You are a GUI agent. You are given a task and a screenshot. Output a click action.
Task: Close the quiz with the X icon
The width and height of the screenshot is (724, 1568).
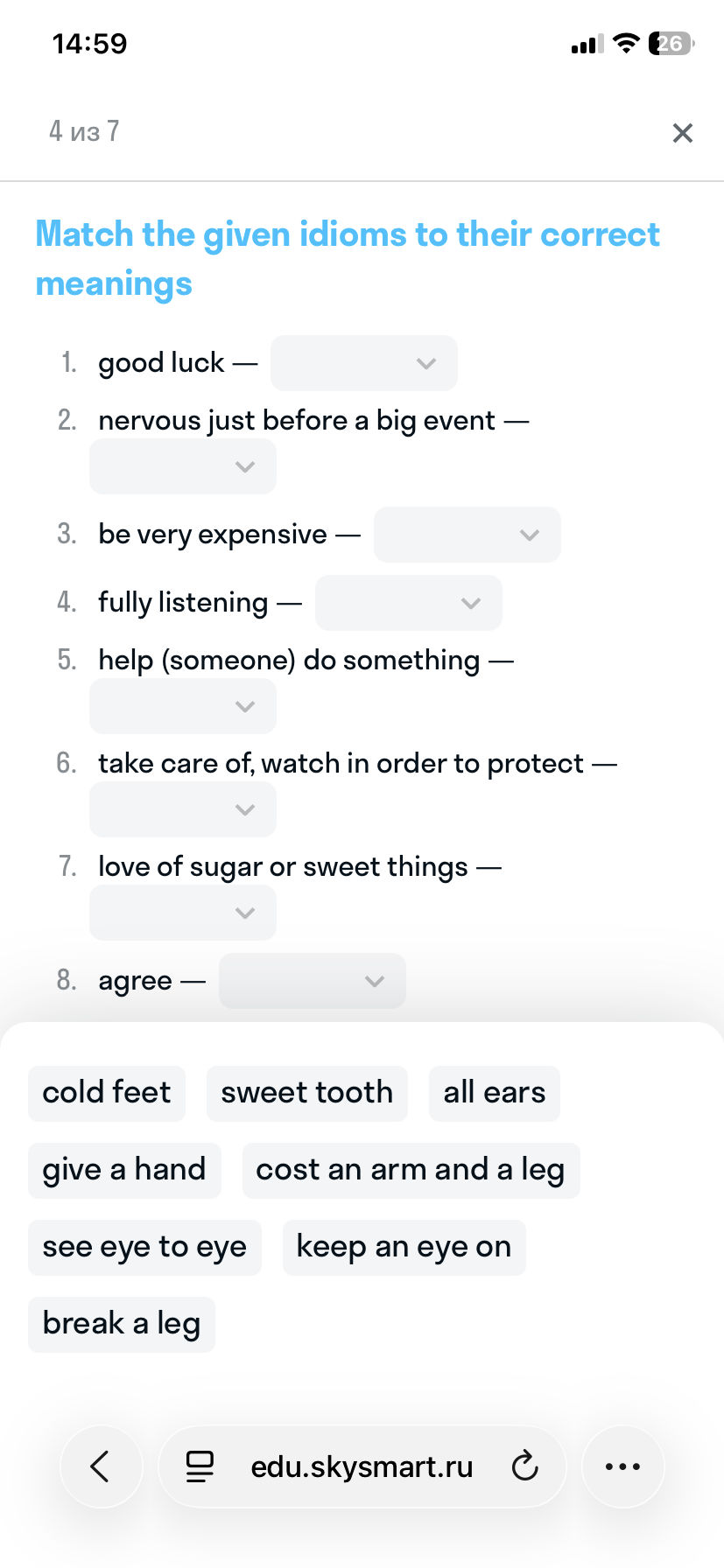click(x=682, y=133)
